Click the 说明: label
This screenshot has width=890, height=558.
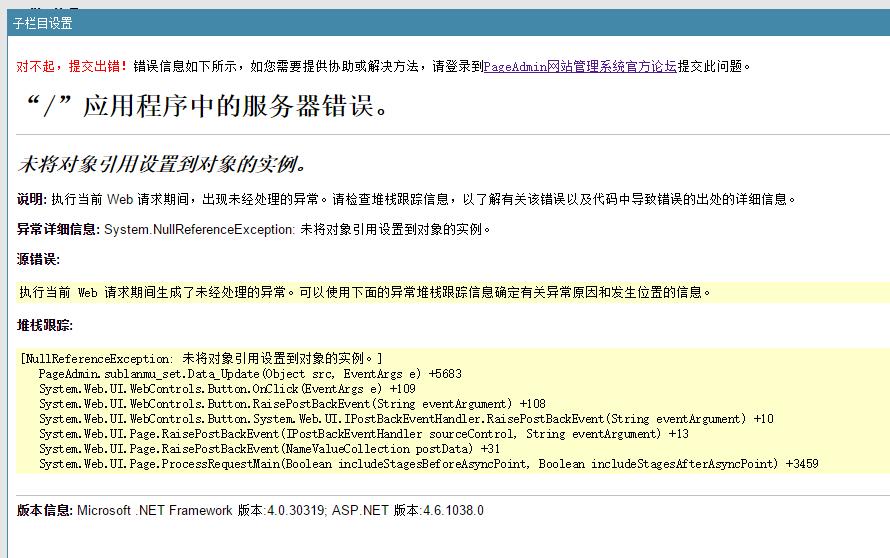[32, 199]
